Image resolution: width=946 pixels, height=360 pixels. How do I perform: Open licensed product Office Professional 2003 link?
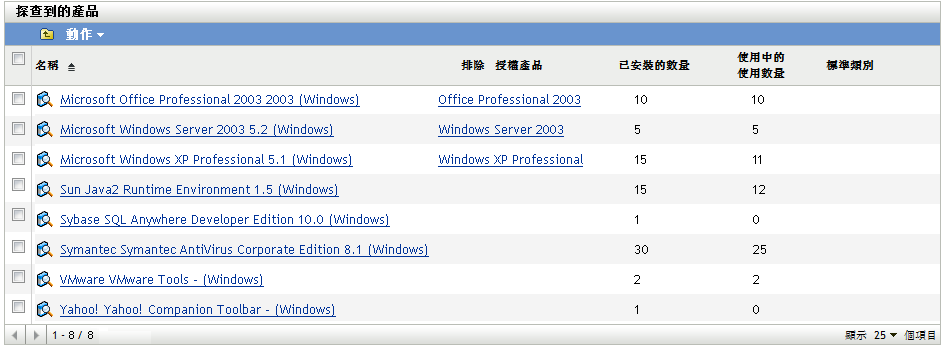coord(509,100)
